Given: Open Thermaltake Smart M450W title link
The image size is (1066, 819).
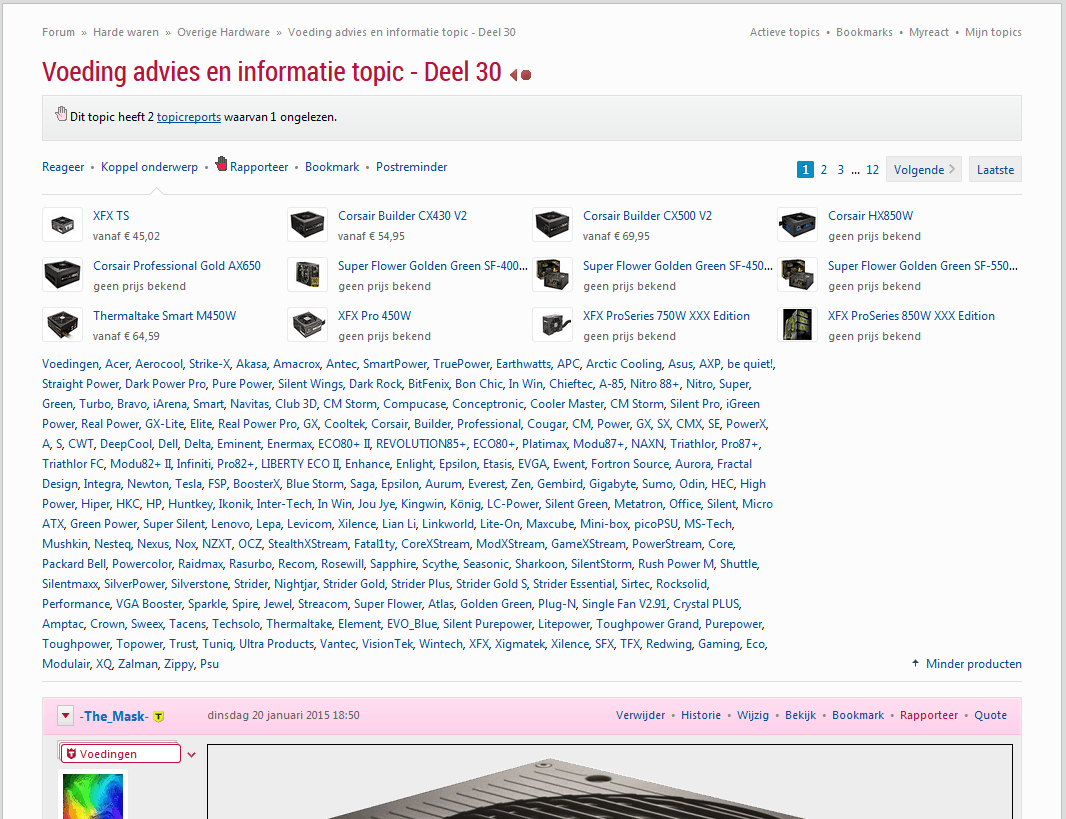Looking at the screenshot, I should click(x=165, y=315).
